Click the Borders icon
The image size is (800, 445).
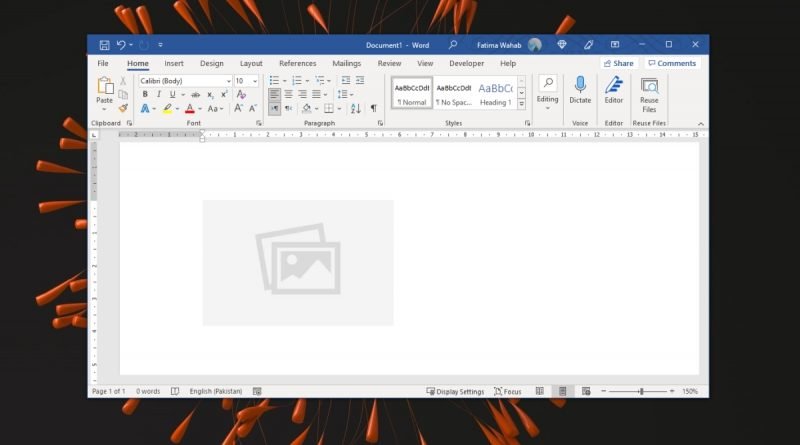[329, 108]
